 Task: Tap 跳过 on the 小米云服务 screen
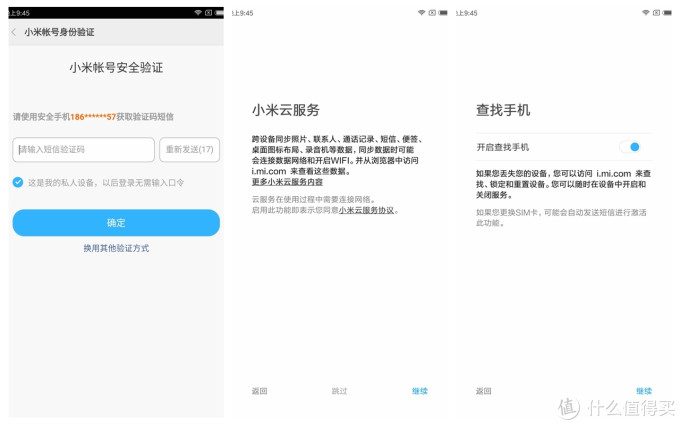pos(339,391)
